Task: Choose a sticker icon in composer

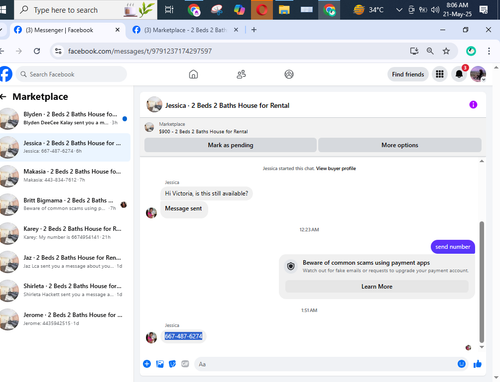Action: click(x=172, y=364)
